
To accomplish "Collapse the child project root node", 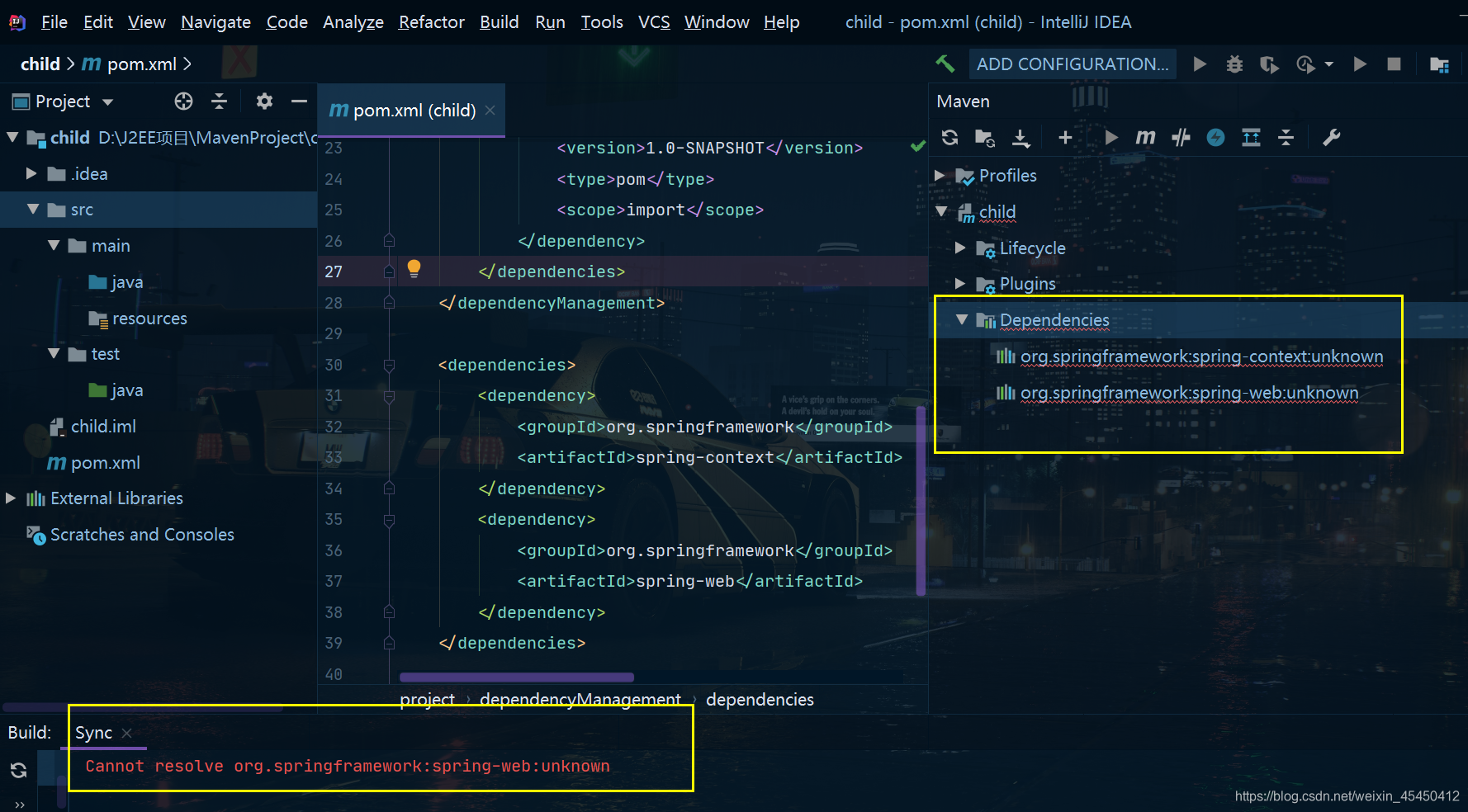I will (x=12, y=138).
